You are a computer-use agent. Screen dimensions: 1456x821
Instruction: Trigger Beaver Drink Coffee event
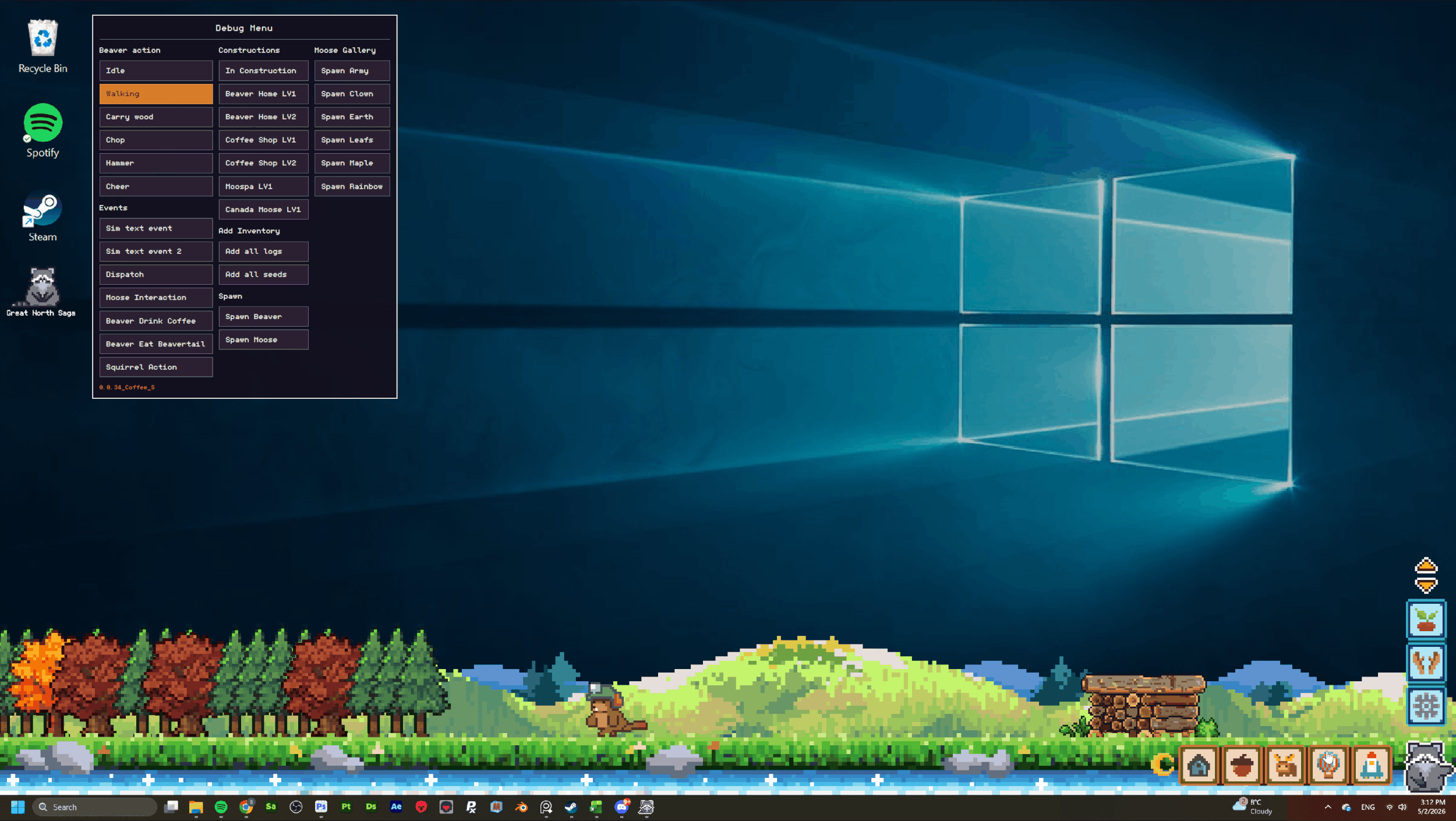click(156, 321)
